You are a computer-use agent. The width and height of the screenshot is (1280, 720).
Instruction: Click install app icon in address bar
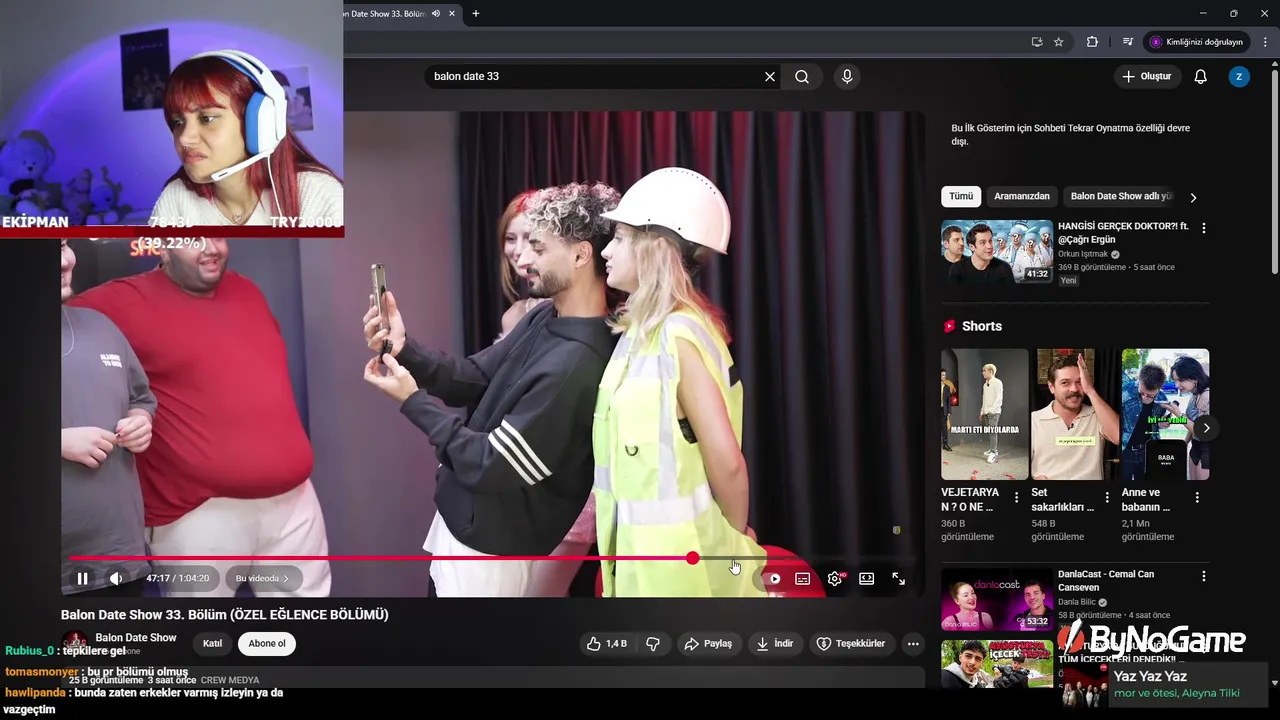1037,42
